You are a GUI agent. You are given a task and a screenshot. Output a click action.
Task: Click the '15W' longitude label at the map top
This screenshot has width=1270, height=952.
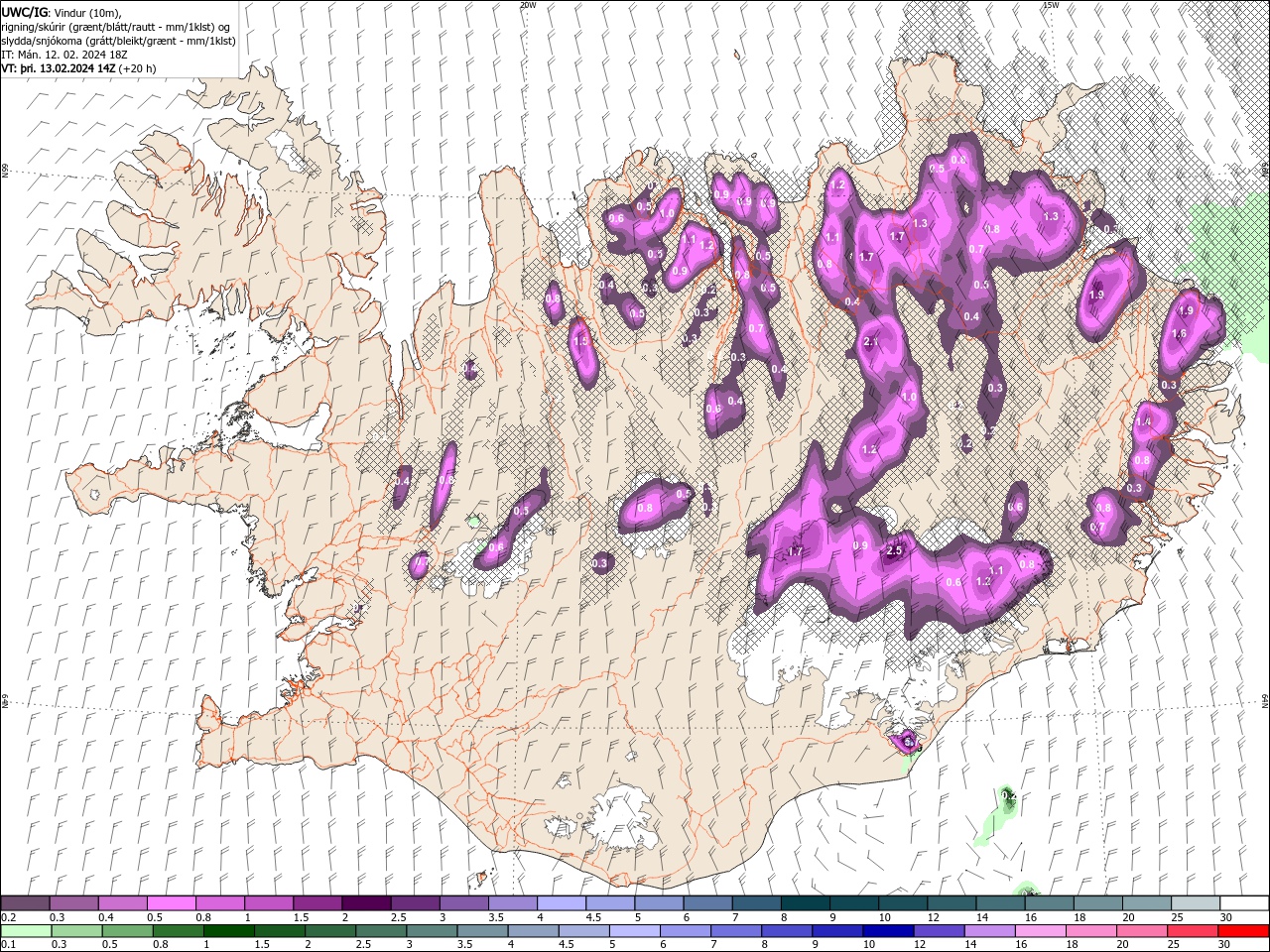(x=1050, y=5)
